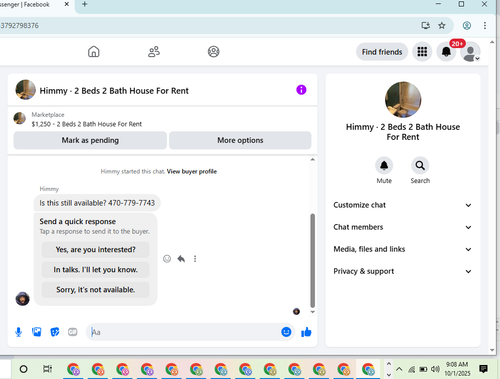Click message 'Is this still available? 470-779-7743'
The width and height of the screenshot is (500, 379).
[97, 203]
